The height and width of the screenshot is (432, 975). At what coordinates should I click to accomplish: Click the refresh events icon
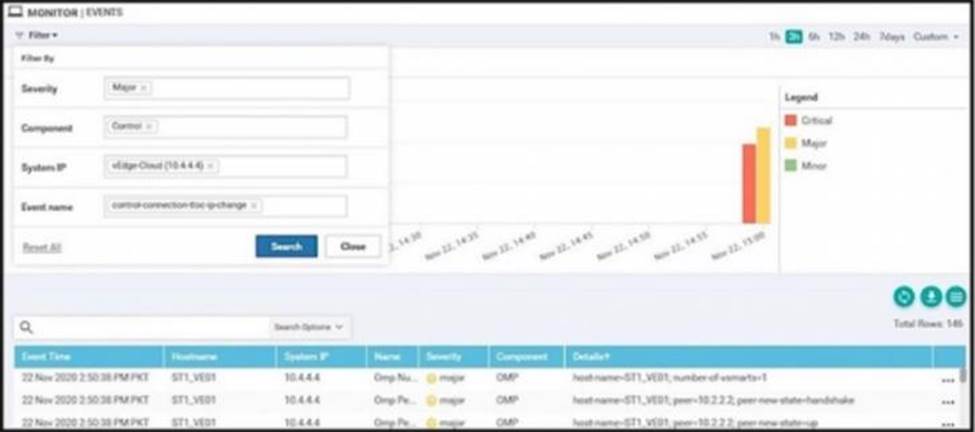pos(905,296)
